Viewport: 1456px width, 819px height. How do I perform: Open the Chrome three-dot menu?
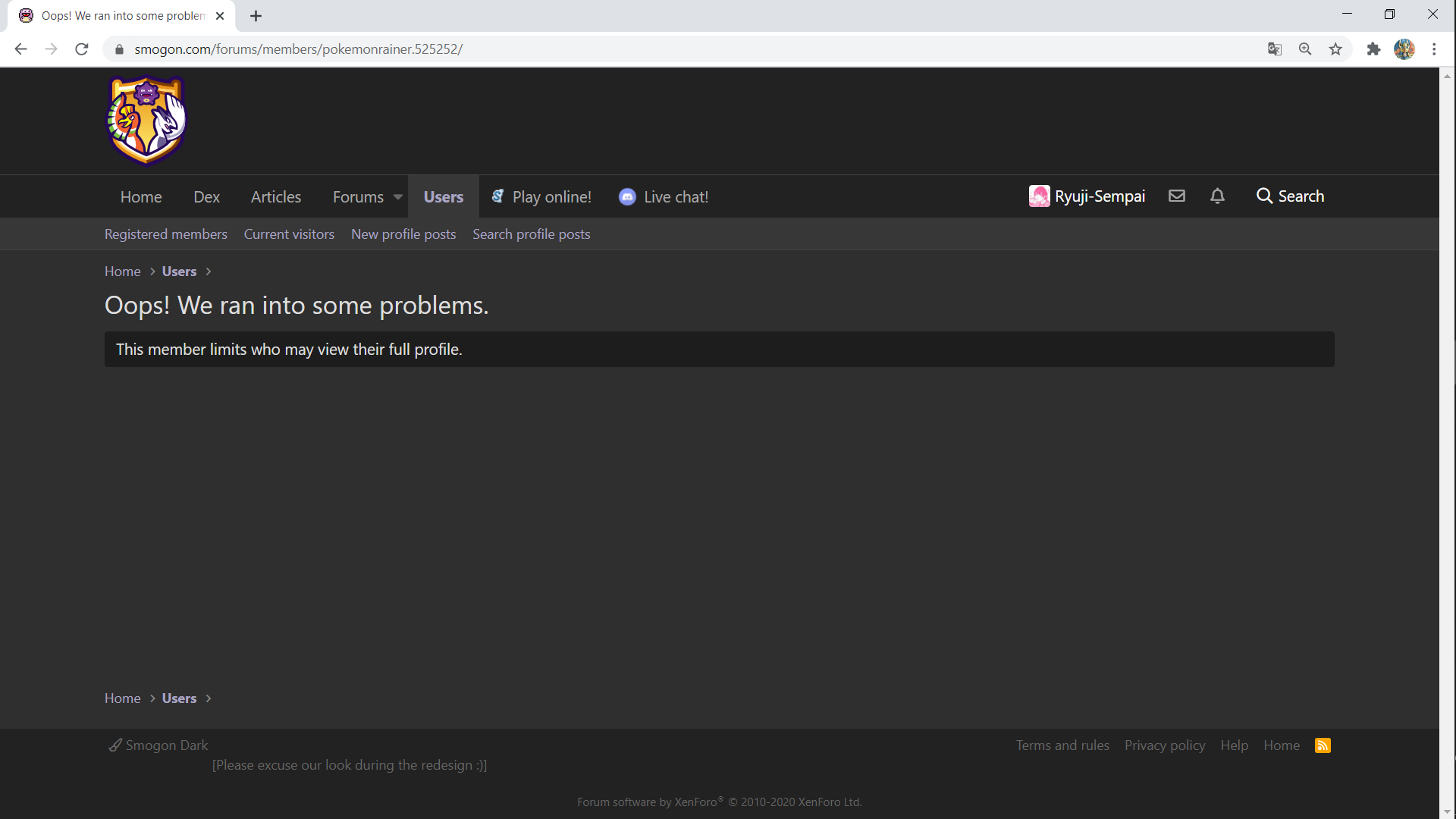point(1434,49)
